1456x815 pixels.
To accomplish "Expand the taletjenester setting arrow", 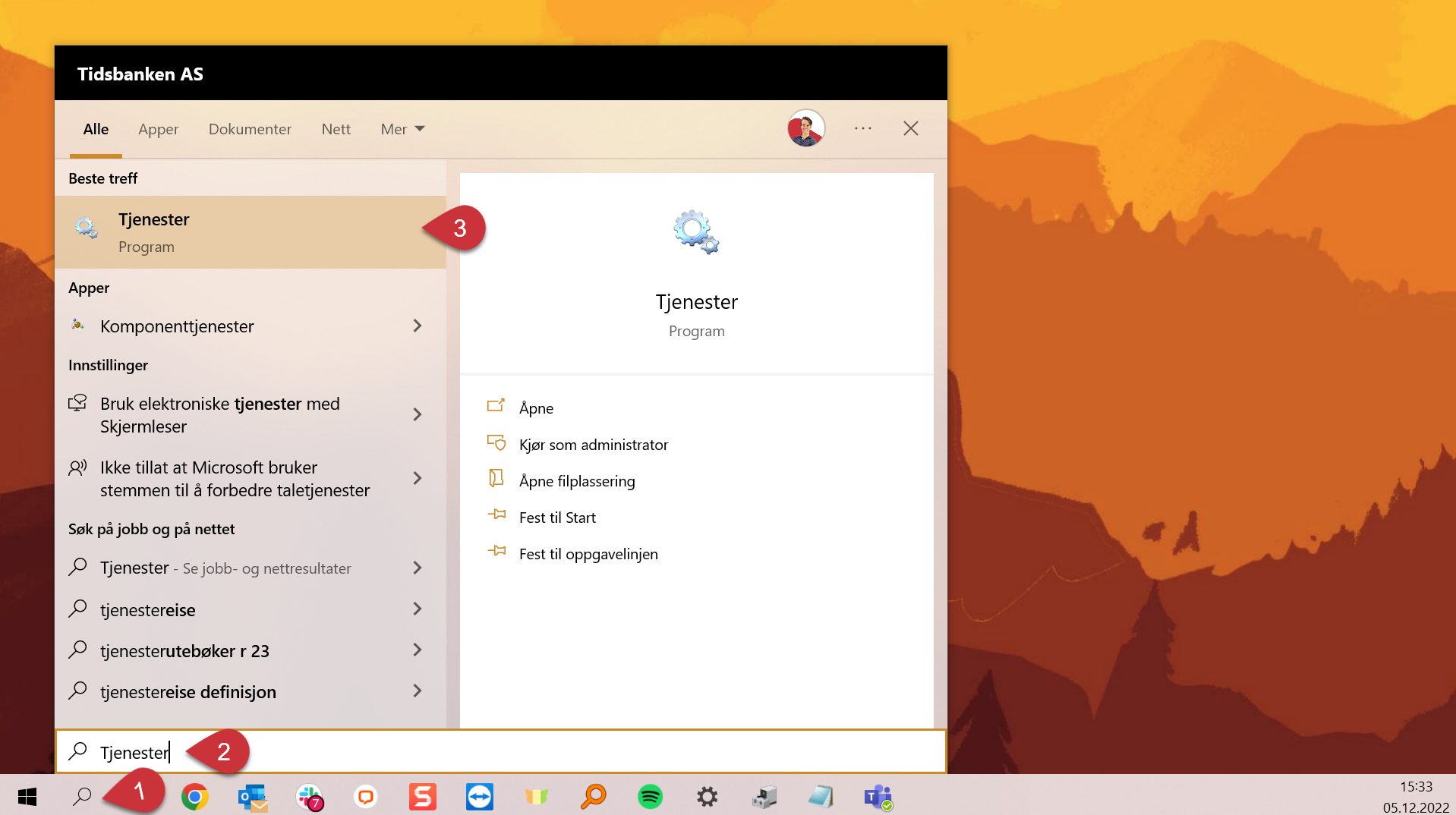I will click(417, 478).
